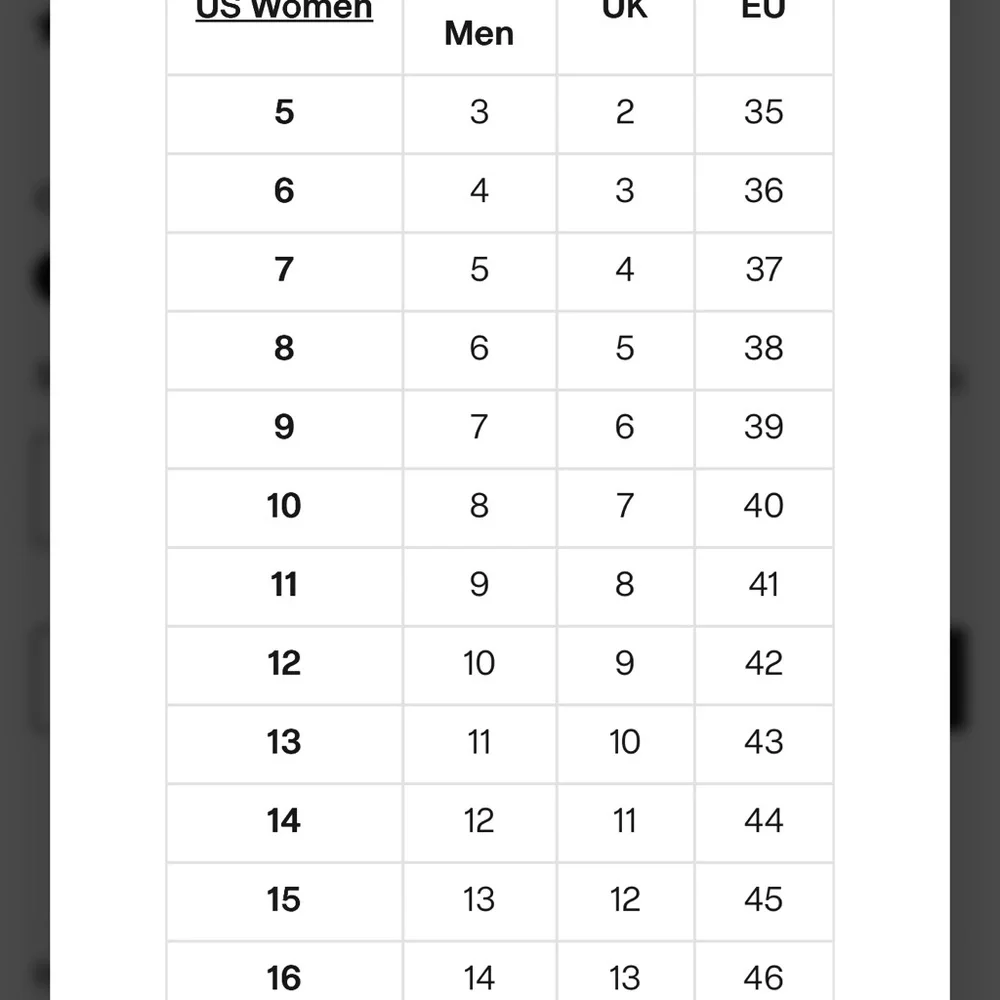This screenshot has height=1000, width=1000.
Task: Pick UK size 13 cell
Action: (625, 977)
